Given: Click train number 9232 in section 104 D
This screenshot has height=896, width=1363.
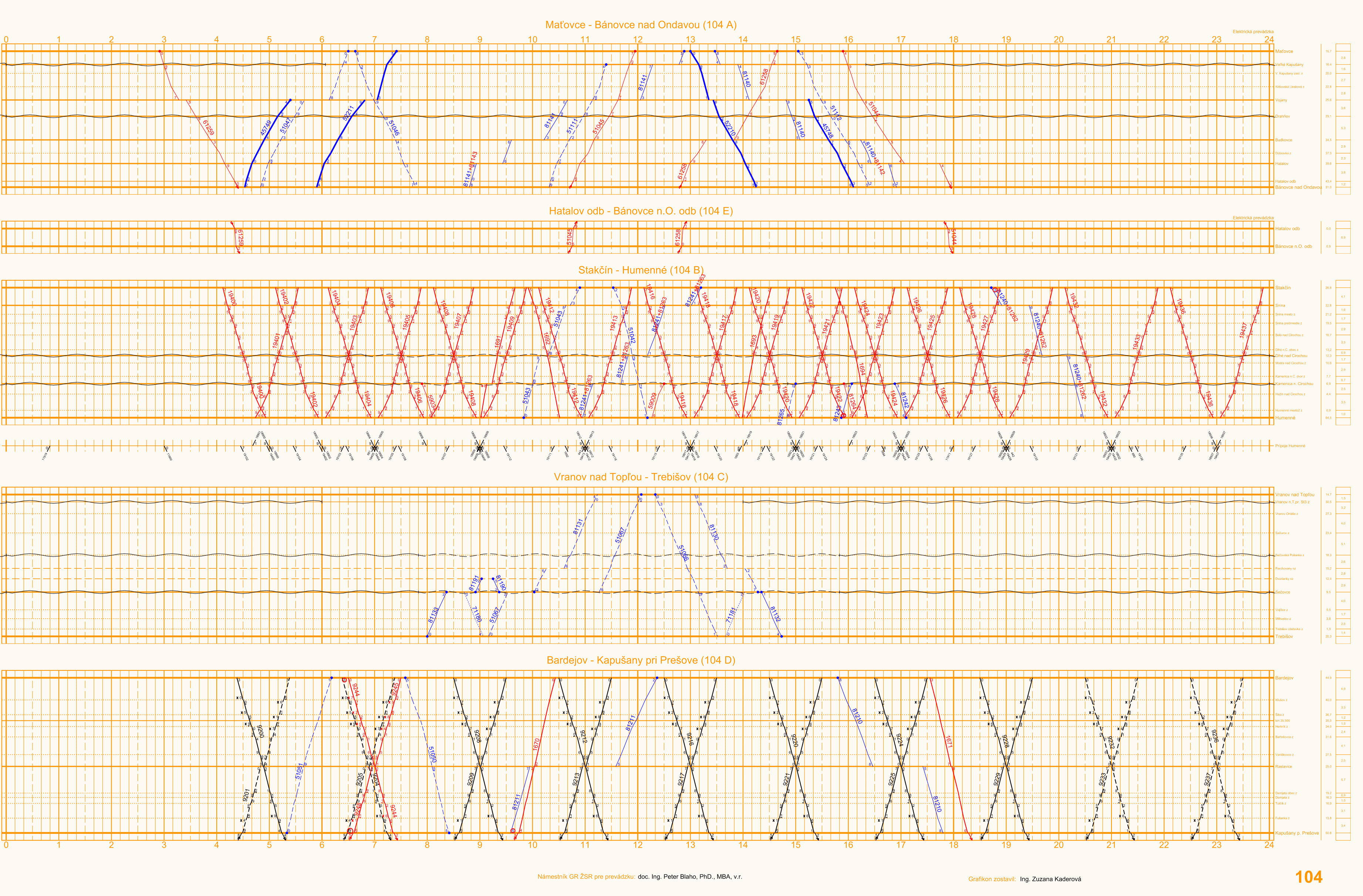Looking at the screenshot, I should pos(1111,743).
